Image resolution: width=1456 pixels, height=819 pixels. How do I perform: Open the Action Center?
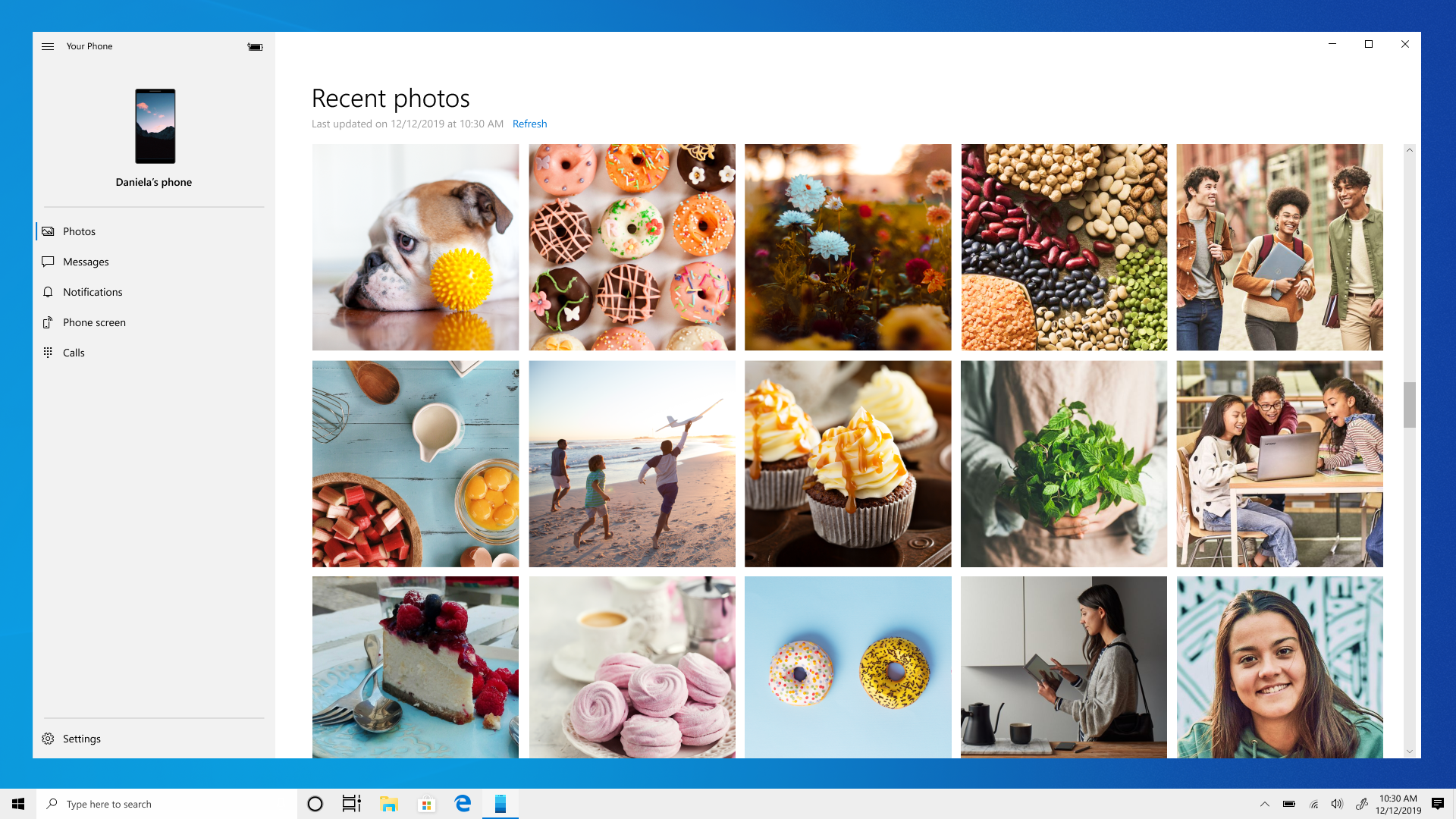[1439, 804]
